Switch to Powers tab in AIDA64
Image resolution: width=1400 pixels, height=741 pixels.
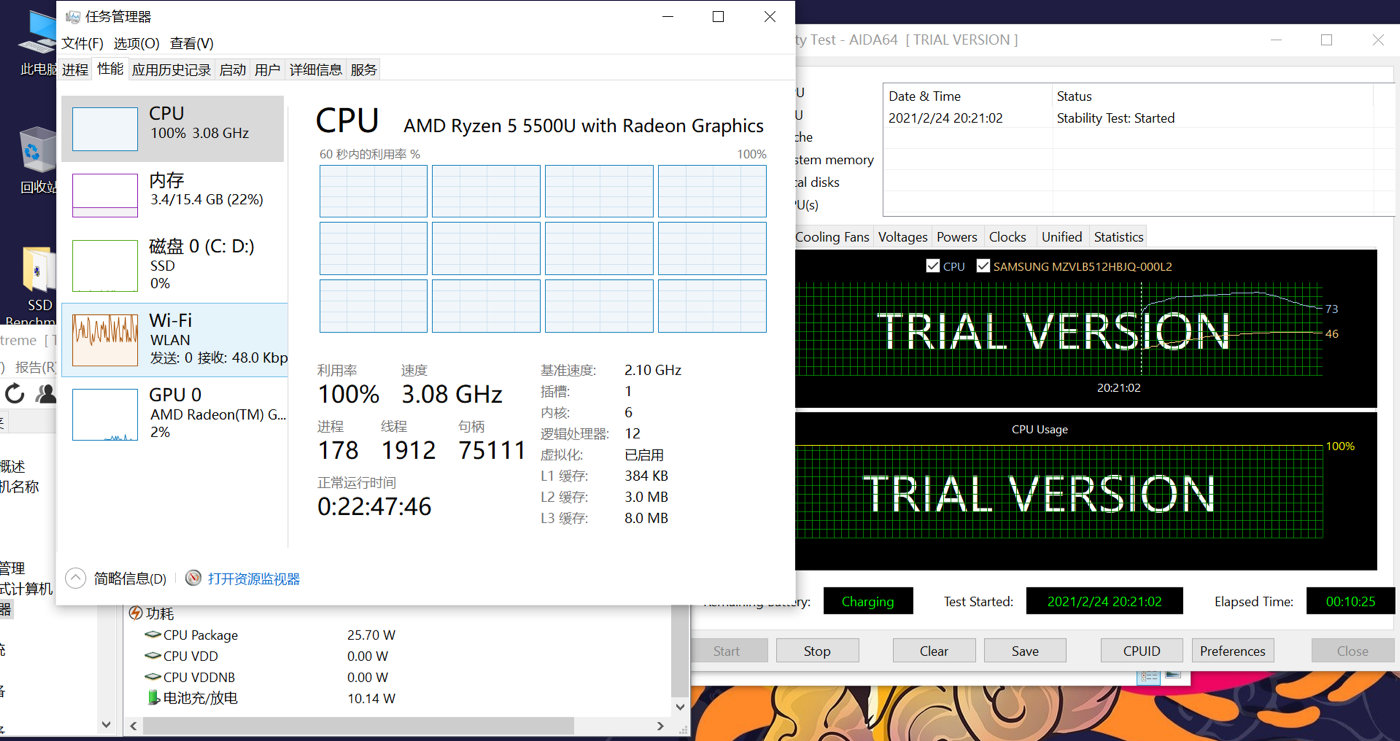[x=957, y=237]
